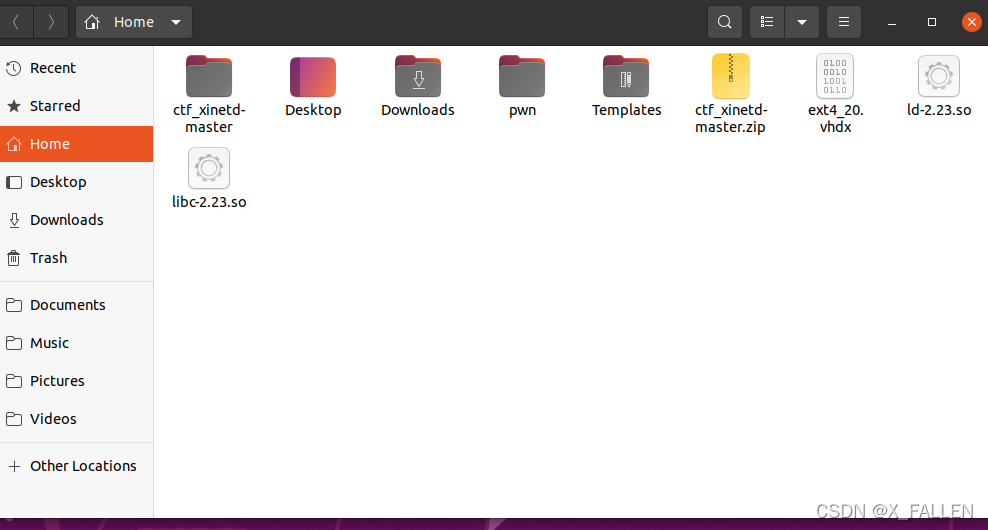Open the hamburger main menu
Image resolution: width=988 pixels, height=530 pixels.
(x=844, y=22)
